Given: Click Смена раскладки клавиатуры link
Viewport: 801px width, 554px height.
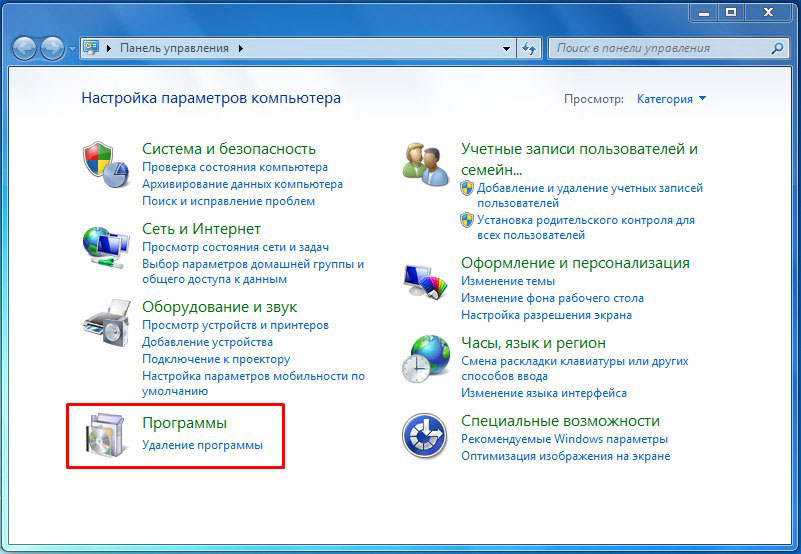Looking at the screenshot, I should pyautogui.click(x=575, y=368).
